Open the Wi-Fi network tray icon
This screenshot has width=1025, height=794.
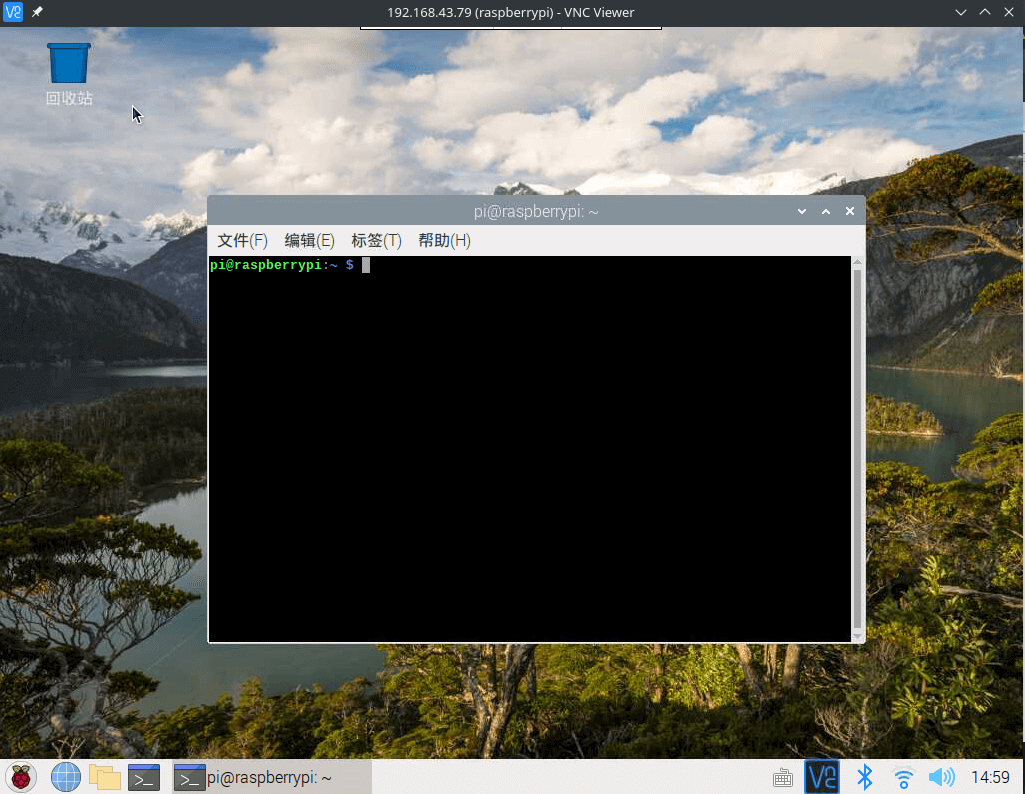[x=904, y=777]
